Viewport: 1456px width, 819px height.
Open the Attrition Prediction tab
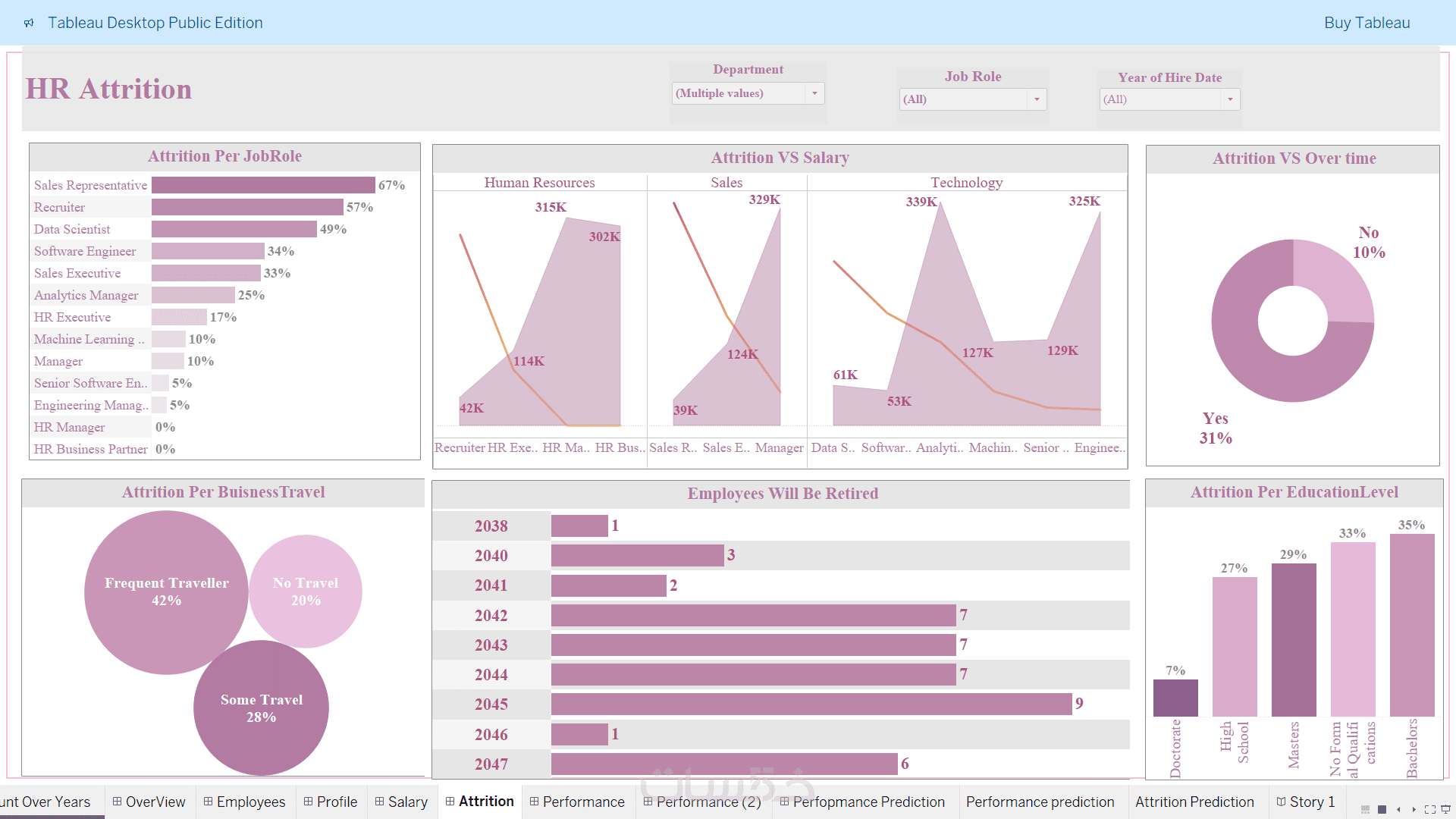(1194, 802)
